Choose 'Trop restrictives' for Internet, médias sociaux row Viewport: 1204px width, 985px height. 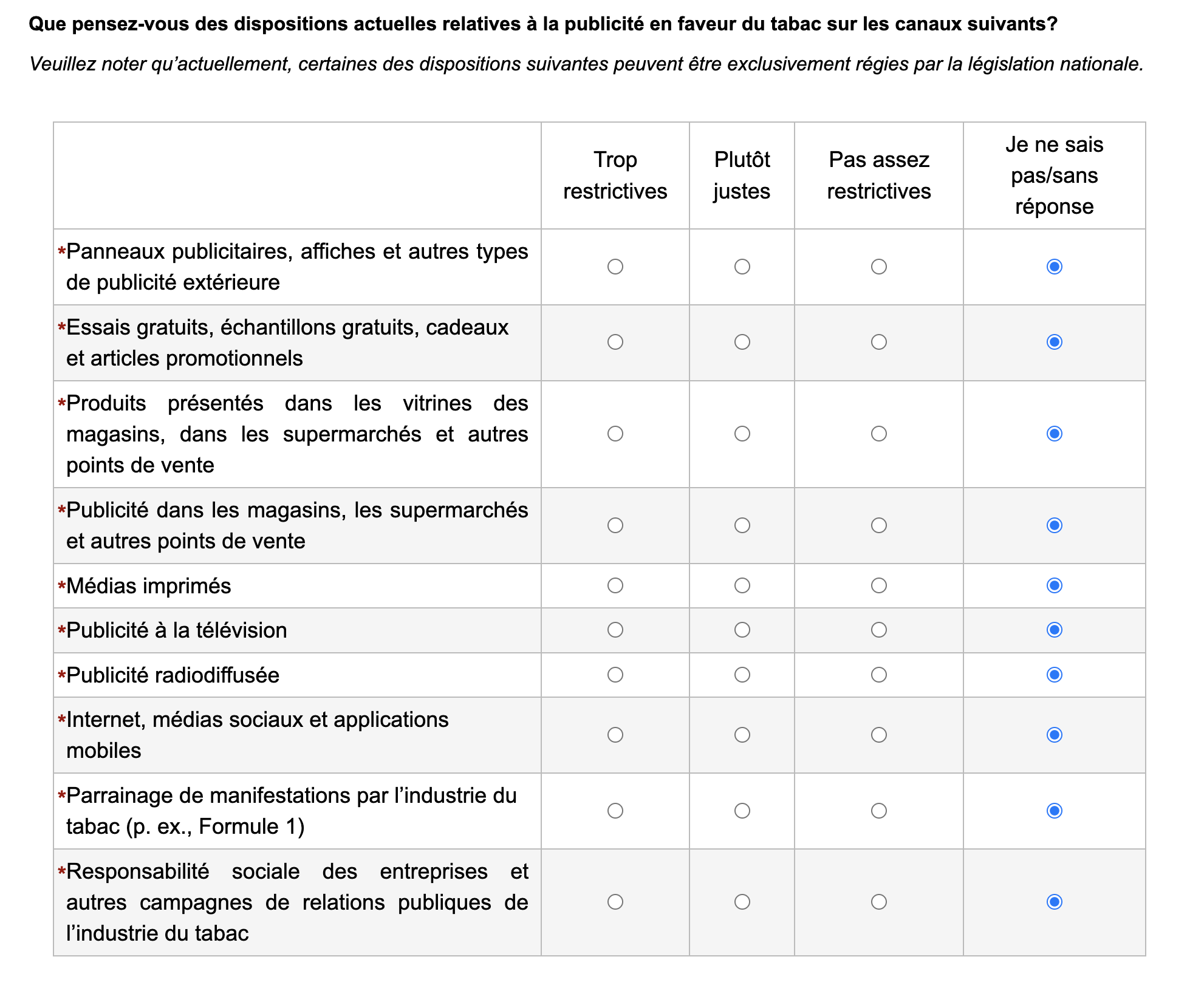615,735
